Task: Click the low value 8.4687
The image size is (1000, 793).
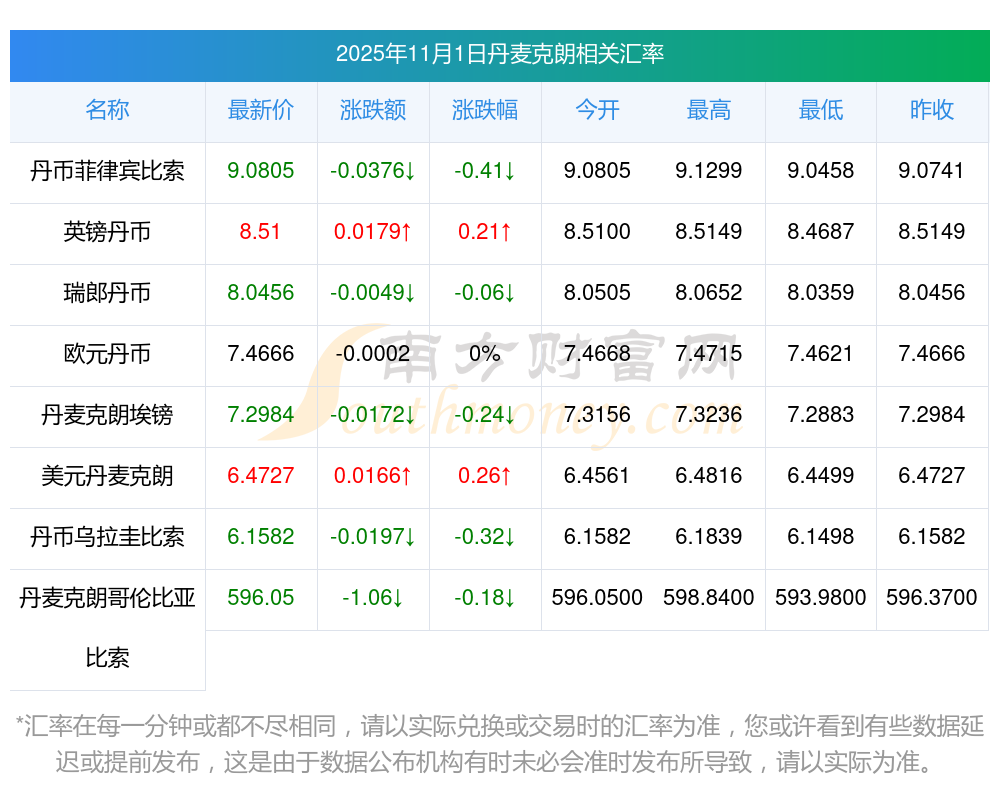Action: click(821, 231)
